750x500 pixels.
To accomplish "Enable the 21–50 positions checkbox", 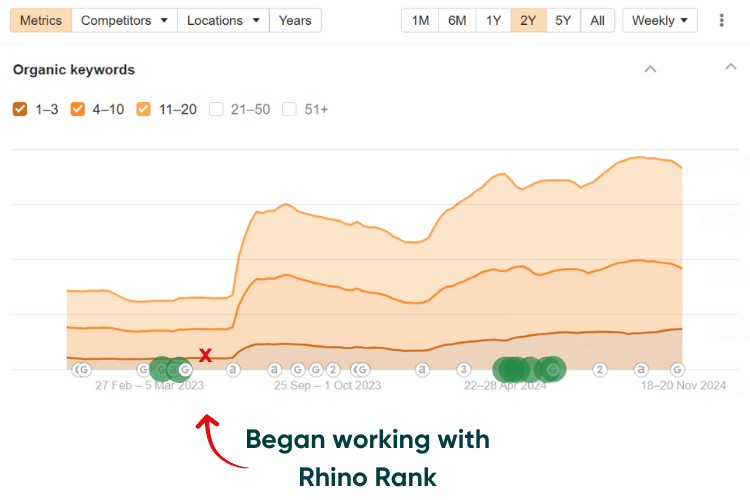I will coord(216,109).
